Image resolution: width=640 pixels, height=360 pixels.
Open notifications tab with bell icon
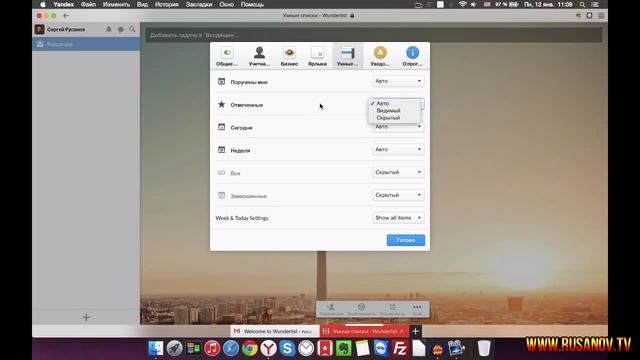[x=380, y=56]
